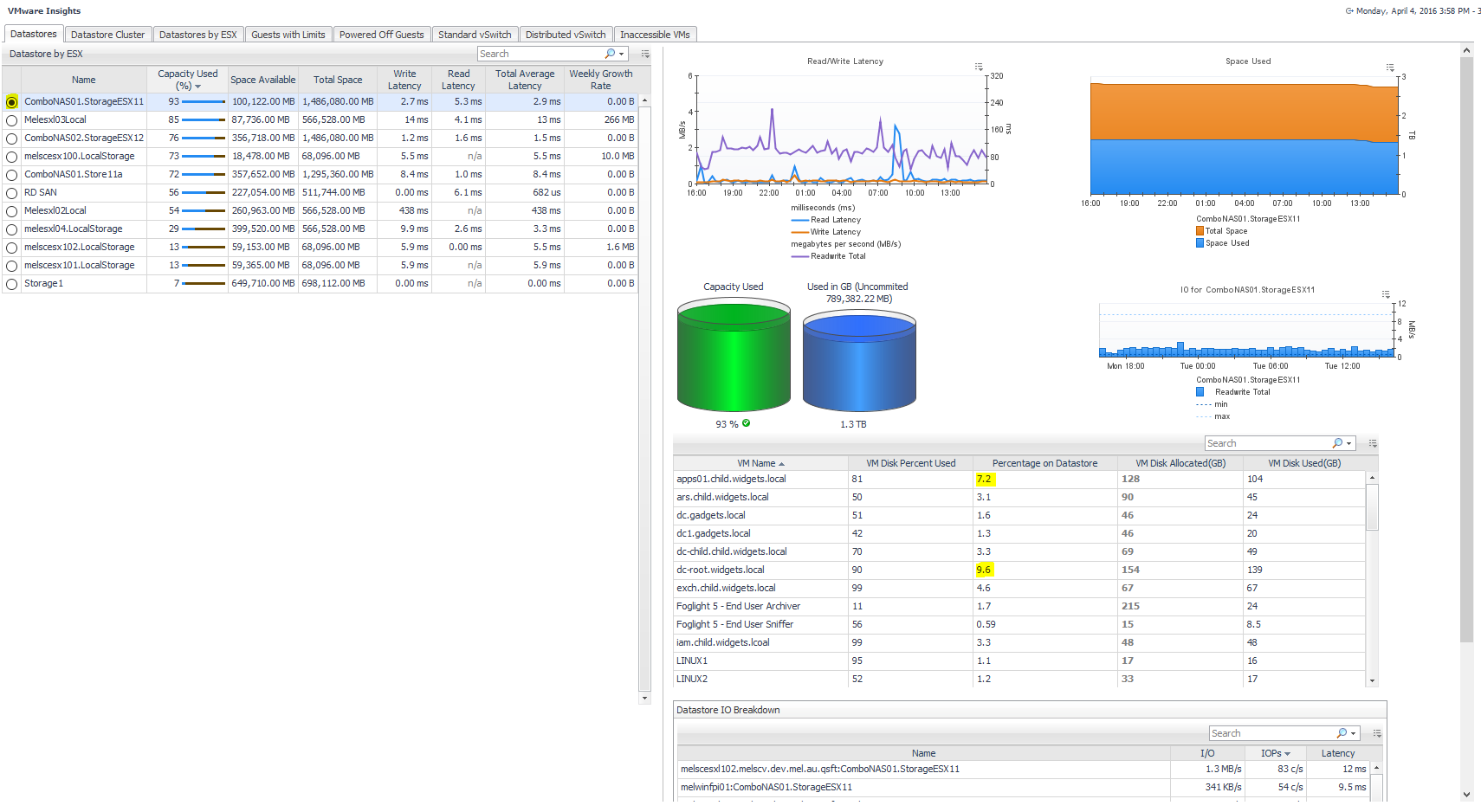Click Melesxl03Local capacity used bar

coord(204,120)
